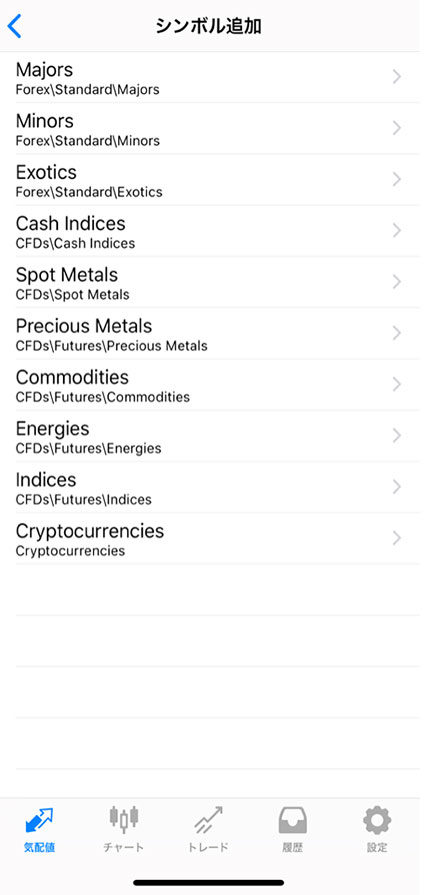Open the 気配値 quotes tab icon
This screenshot has width=424, height=895.
click(39, 820)
